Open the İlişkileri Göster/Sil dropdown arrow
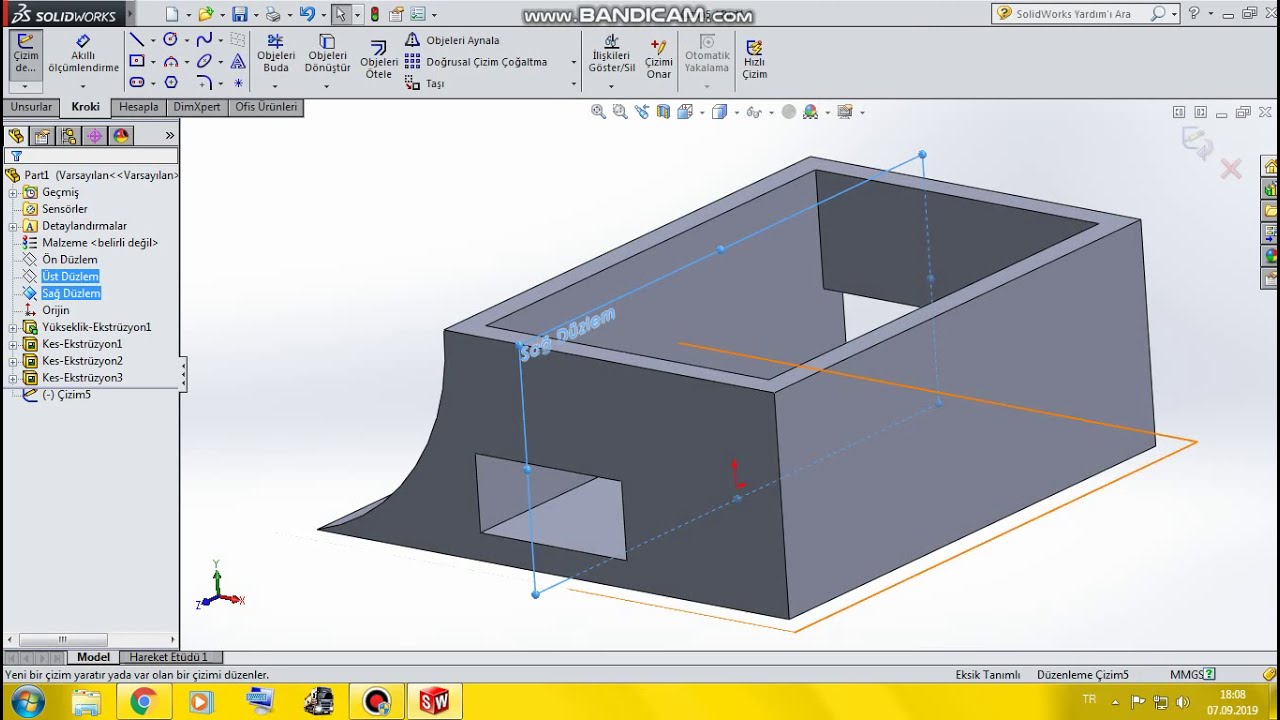 point(612,86)
